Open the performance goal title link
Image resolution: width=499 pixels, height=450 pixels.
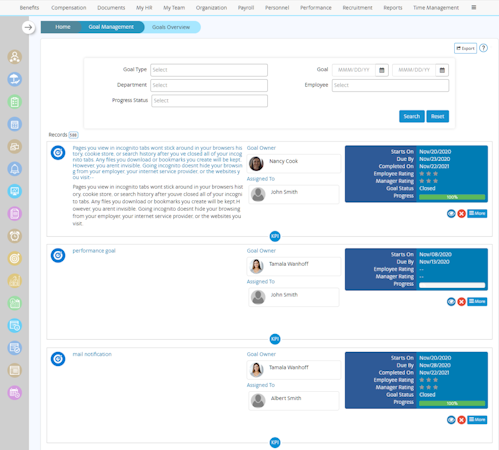pos(94,251)
